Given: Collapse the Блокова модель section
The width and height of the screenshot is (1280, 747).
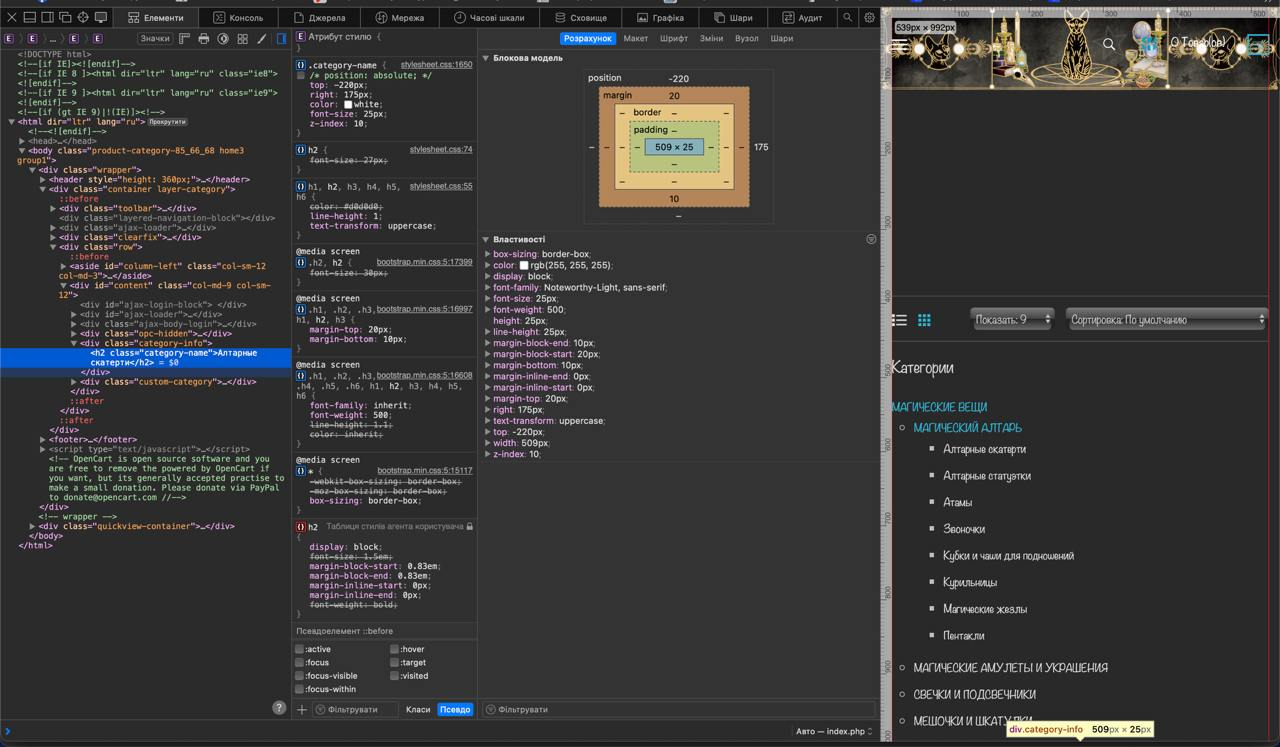Looking at the screenshot, I should click(486, 58).
